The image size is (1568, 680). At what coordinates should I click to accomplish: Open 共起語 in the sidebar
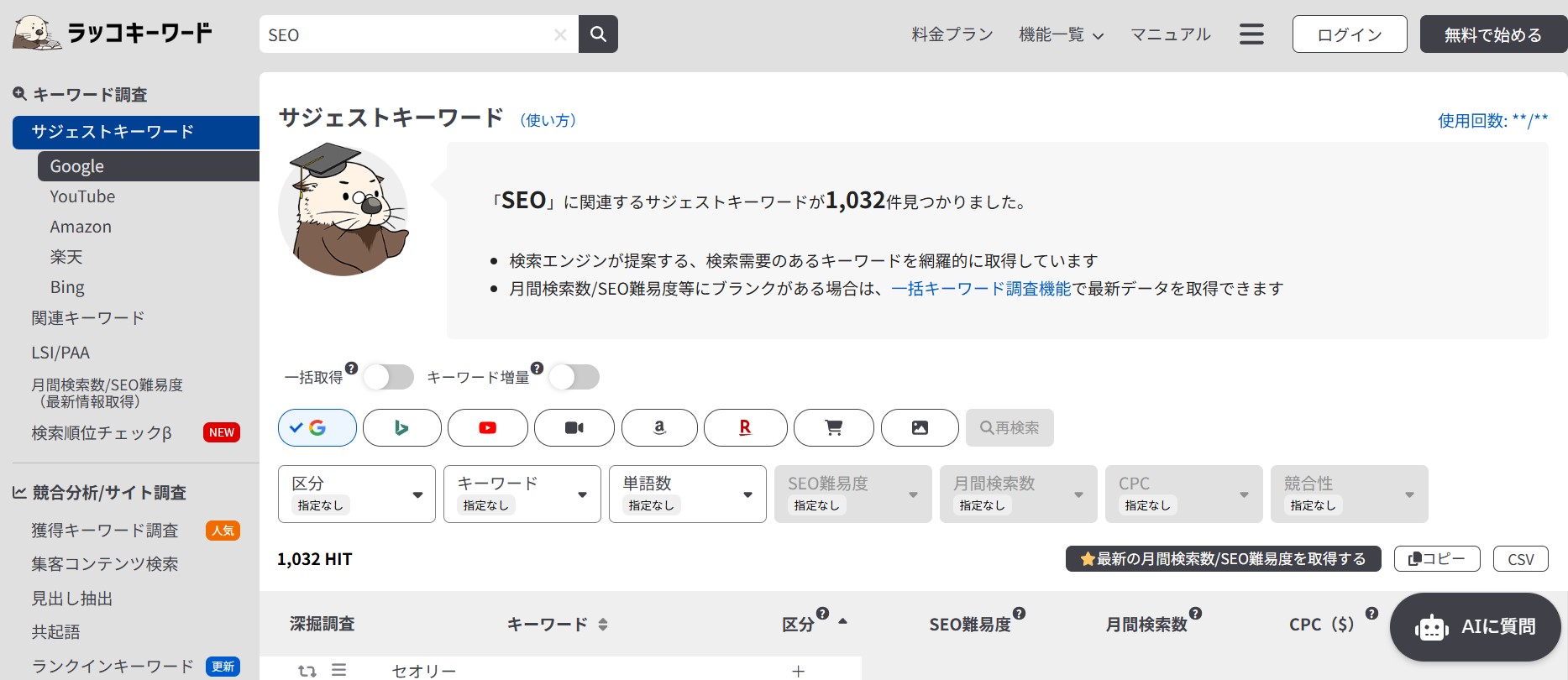point(55,632)
